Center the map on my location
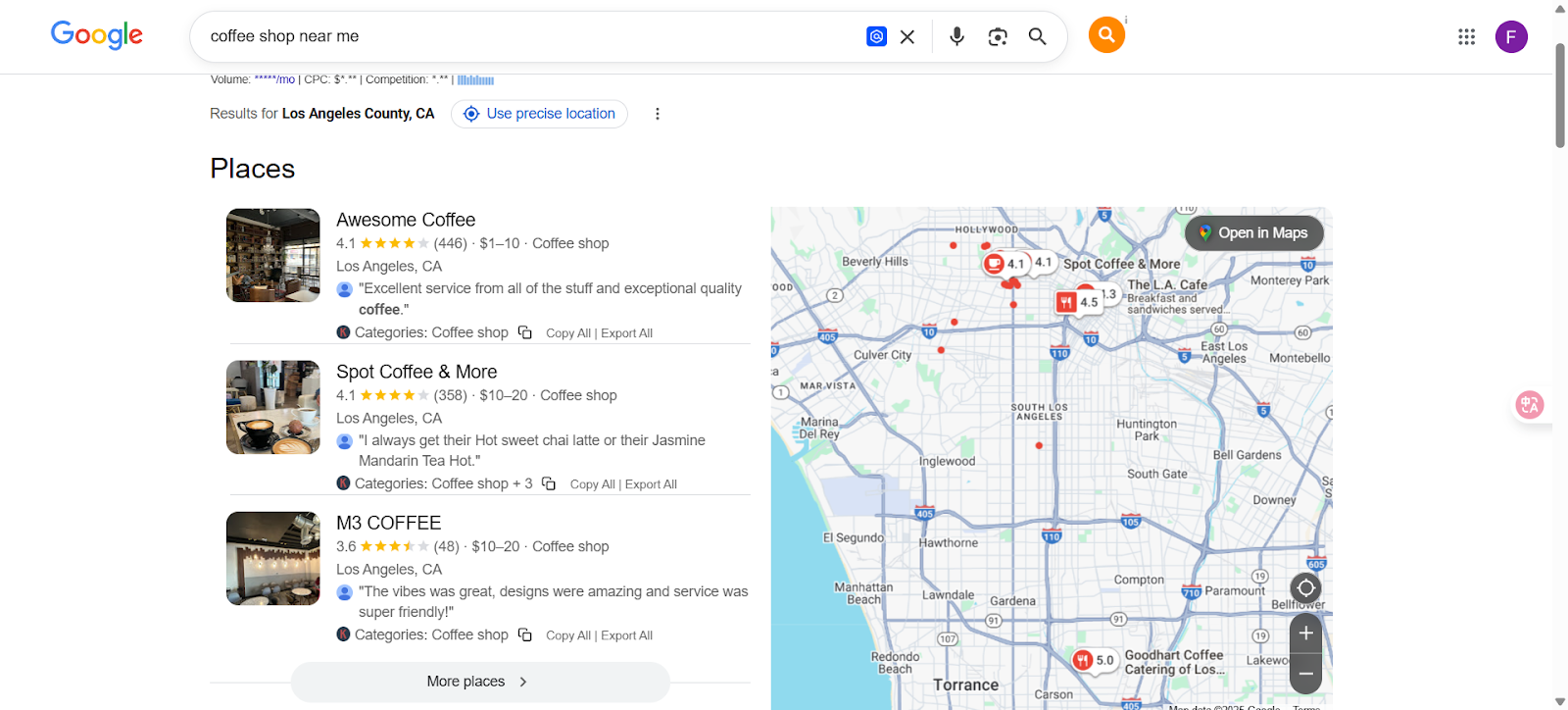The height and width of the screenshot is (710, 1568). (1305, 588)
